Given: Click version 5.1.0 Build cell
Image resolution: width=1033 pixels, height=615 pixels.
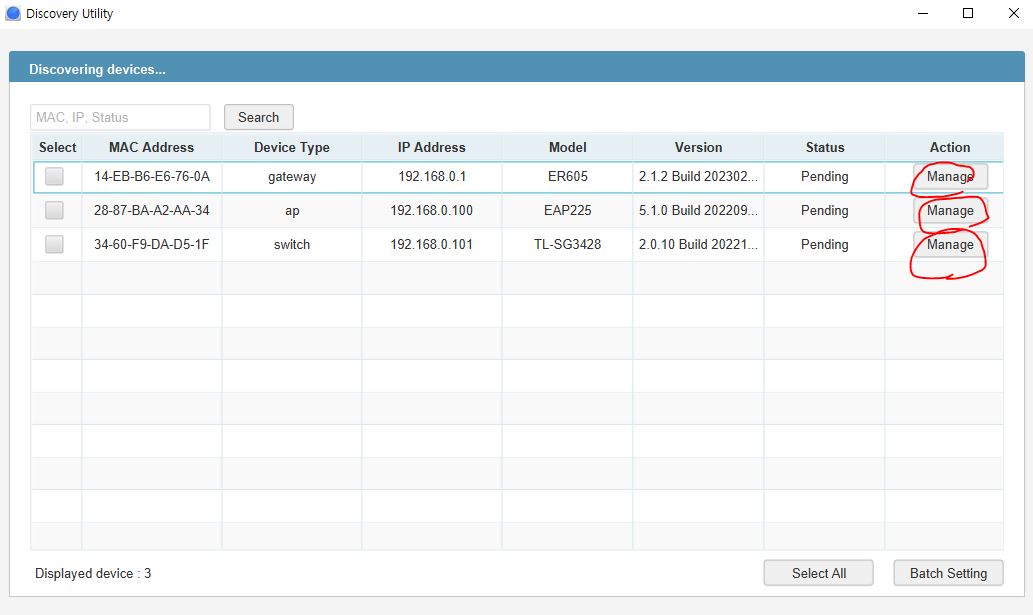Looking at the screenshot, I should (x=698, y=211).
